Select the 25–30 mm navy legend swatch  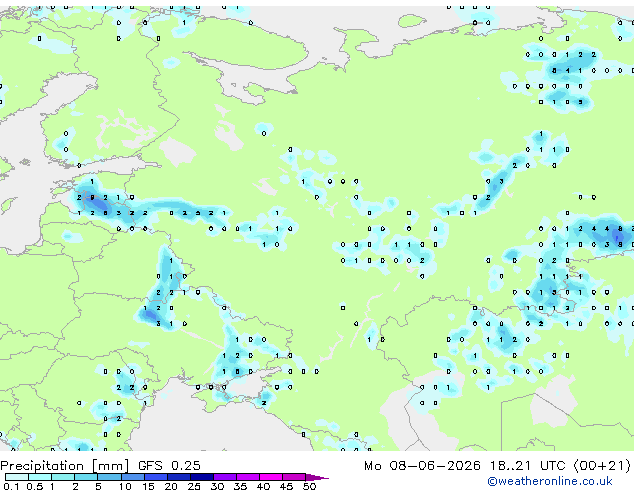(x=201, y=477)
